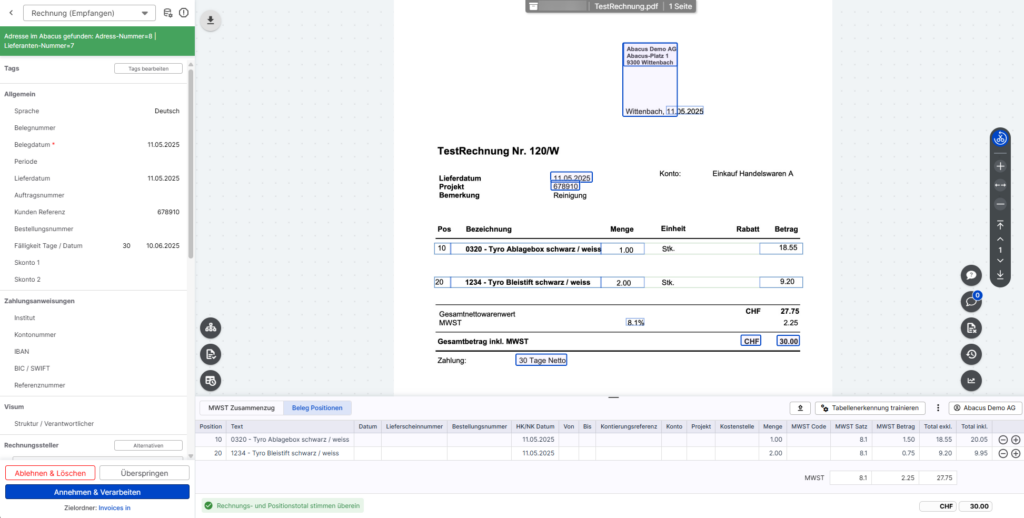Click Annehmen & Verarbeiten button
This screenshot has height=518, width=1024.
(97, 492)
